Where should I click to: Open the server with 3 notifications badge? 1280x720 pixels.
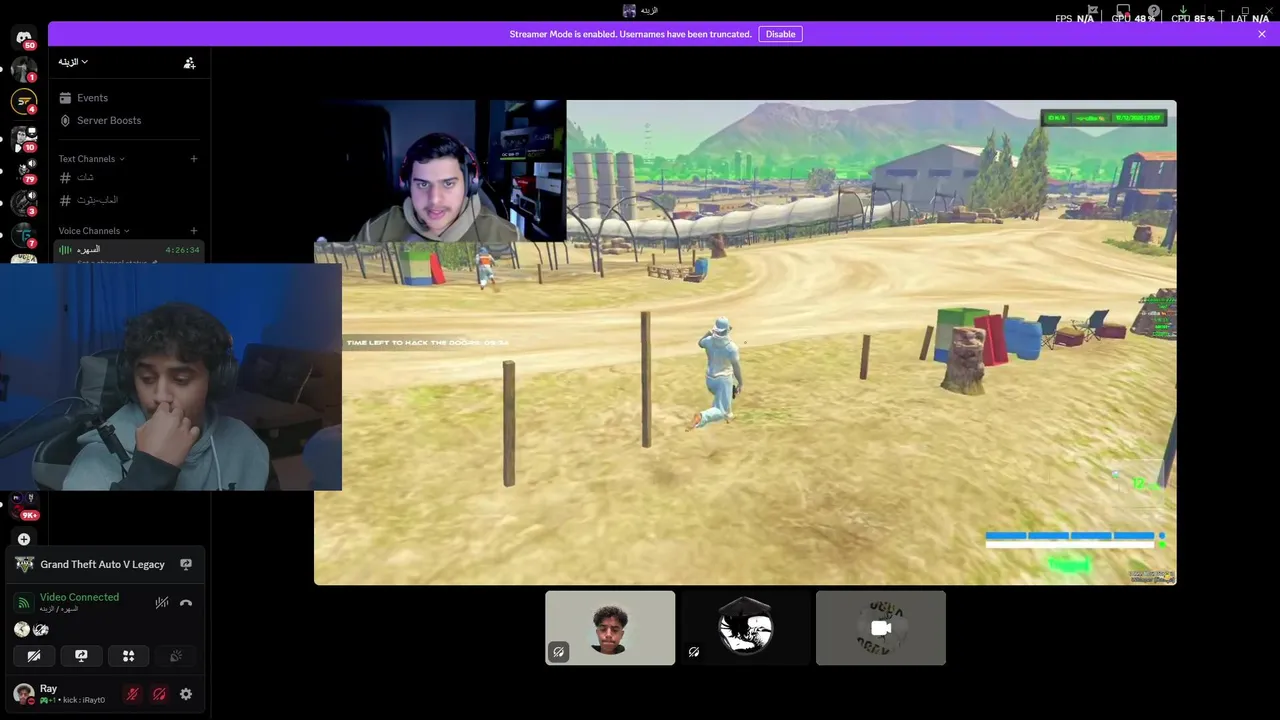pyautogui.click(x=24, y=203)
